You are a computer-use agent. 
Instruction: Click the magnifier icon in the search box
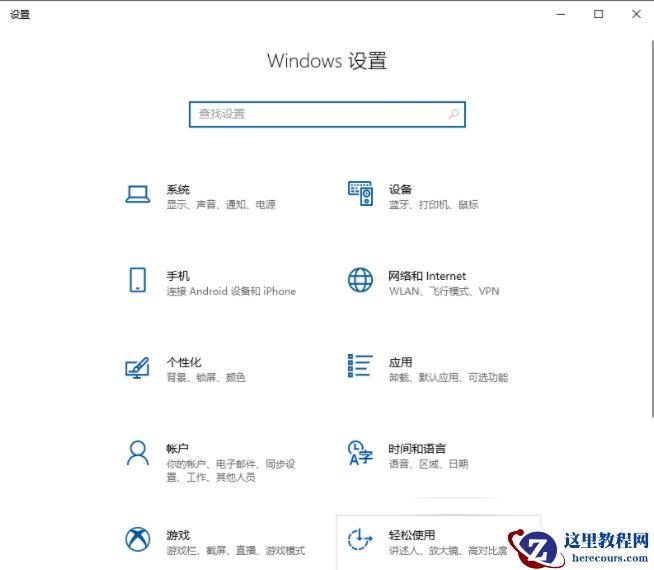[x=453, y=114]
